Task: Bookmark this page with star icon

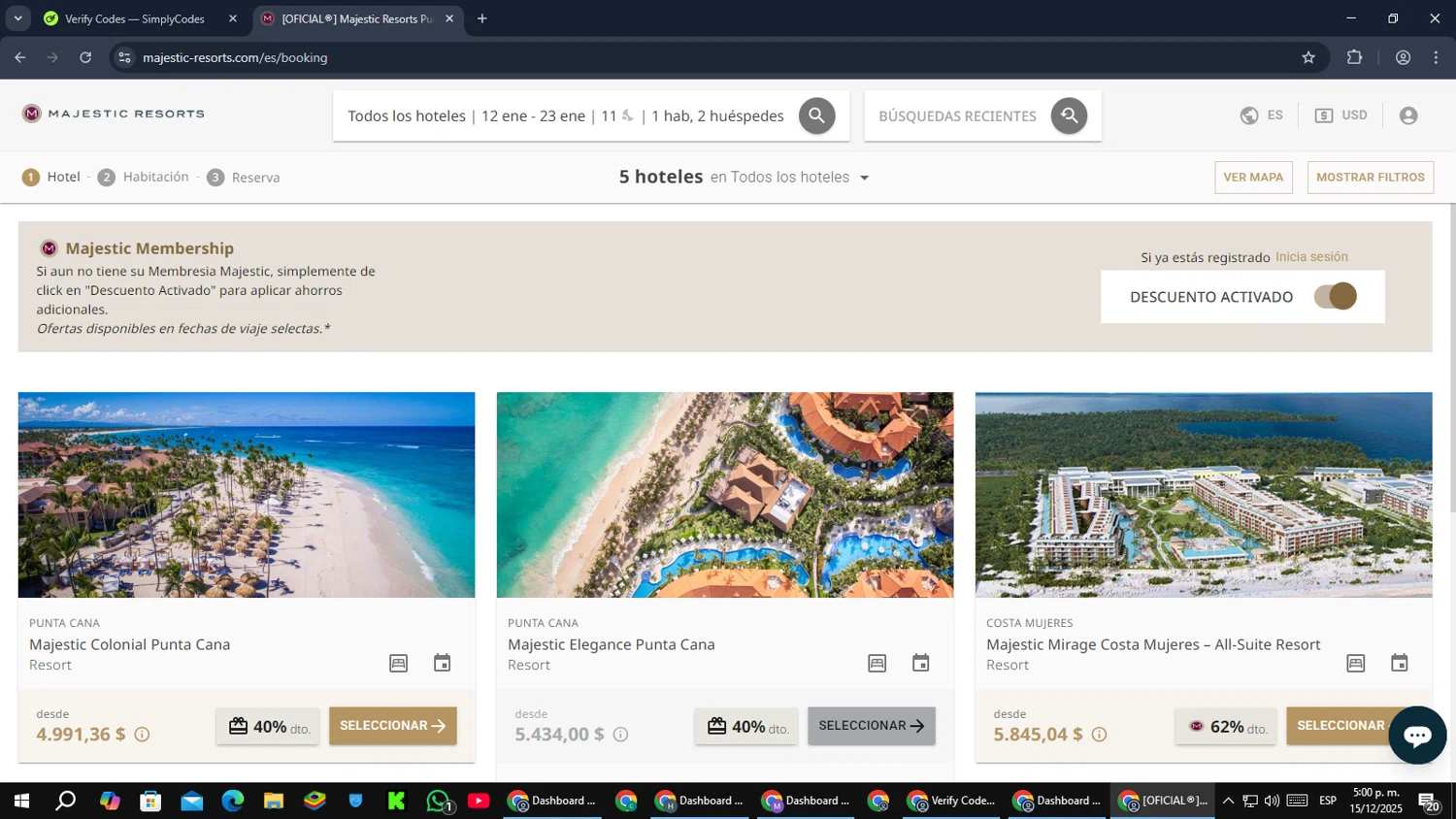Action: 1308,57
